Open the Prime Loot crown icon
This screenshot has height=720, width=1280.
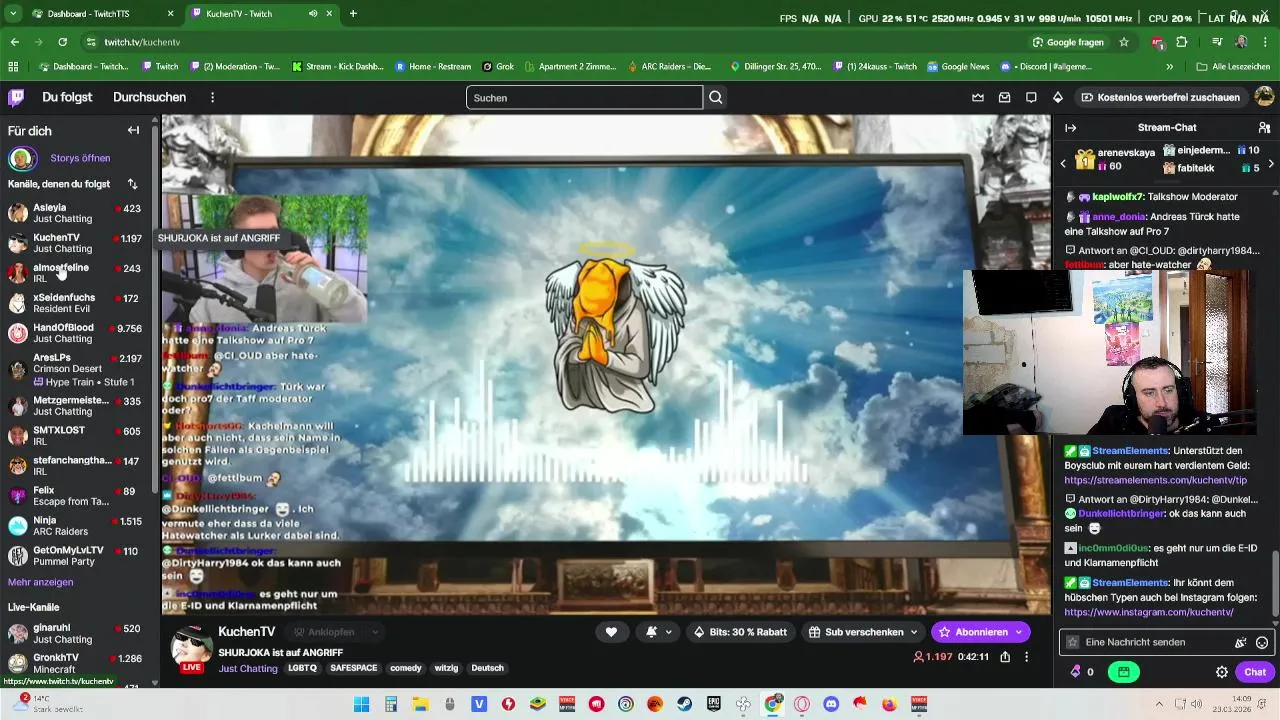978,97
